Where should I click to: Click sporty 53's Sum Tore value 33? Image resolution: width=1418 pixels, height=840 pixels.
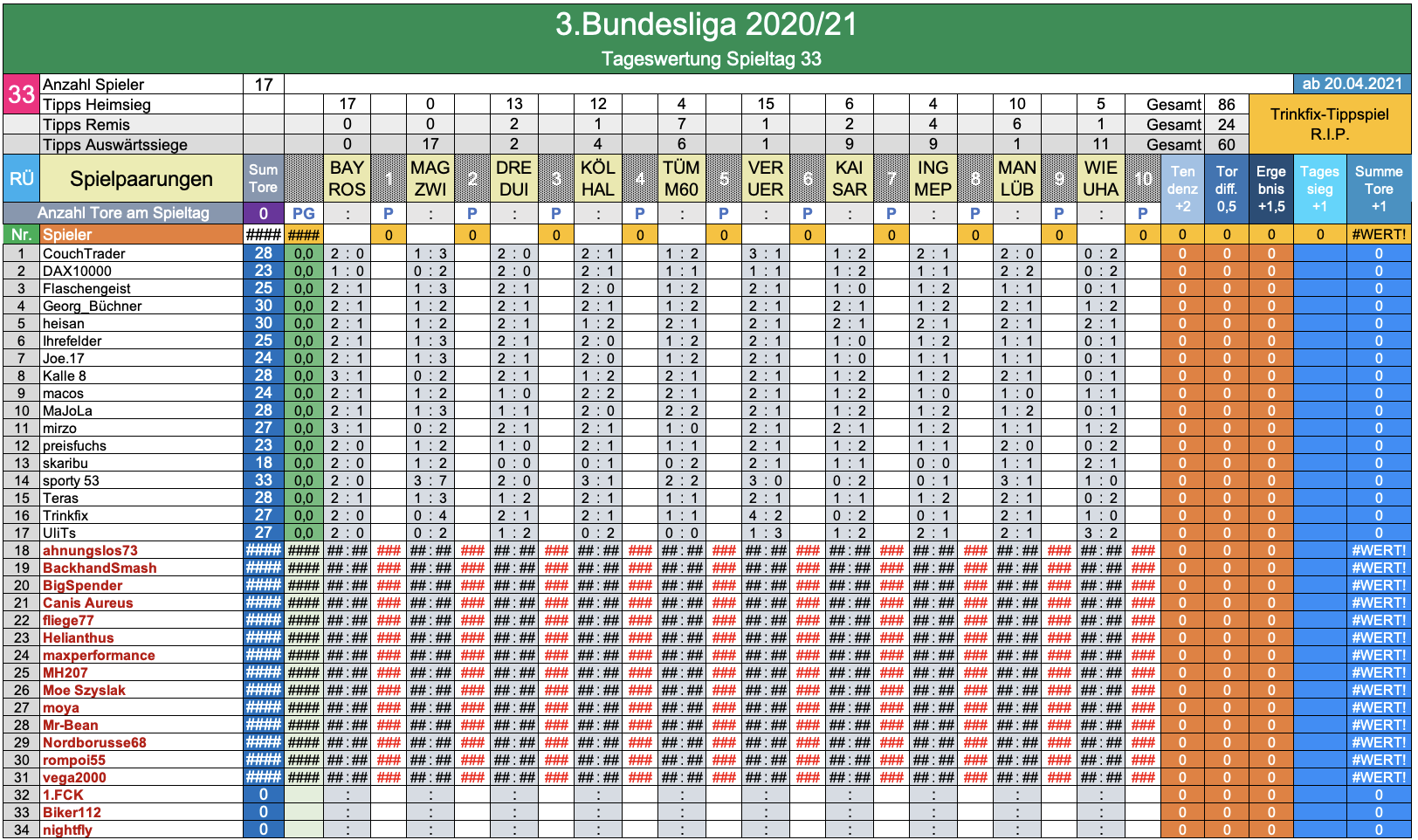click(264, 480)
